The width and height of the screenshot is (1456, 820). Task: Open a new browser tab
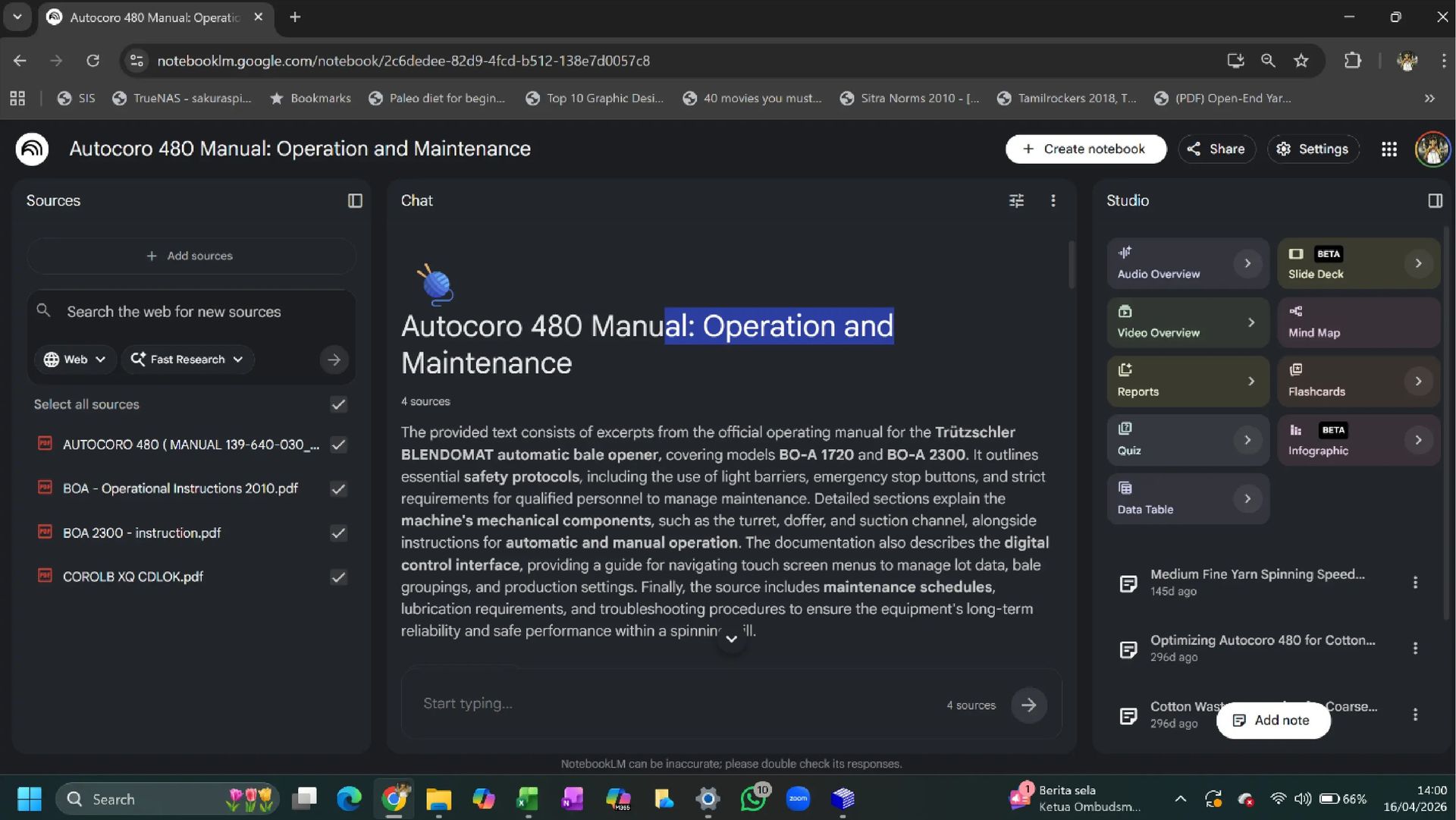pyautogui.click(x=295, y=17)
